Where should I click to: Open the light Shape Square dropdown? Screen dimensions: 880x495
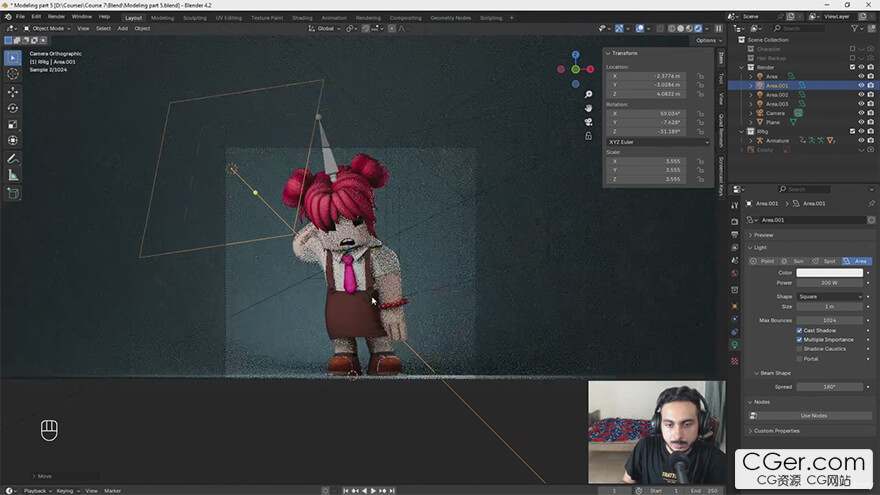point(829,296)
